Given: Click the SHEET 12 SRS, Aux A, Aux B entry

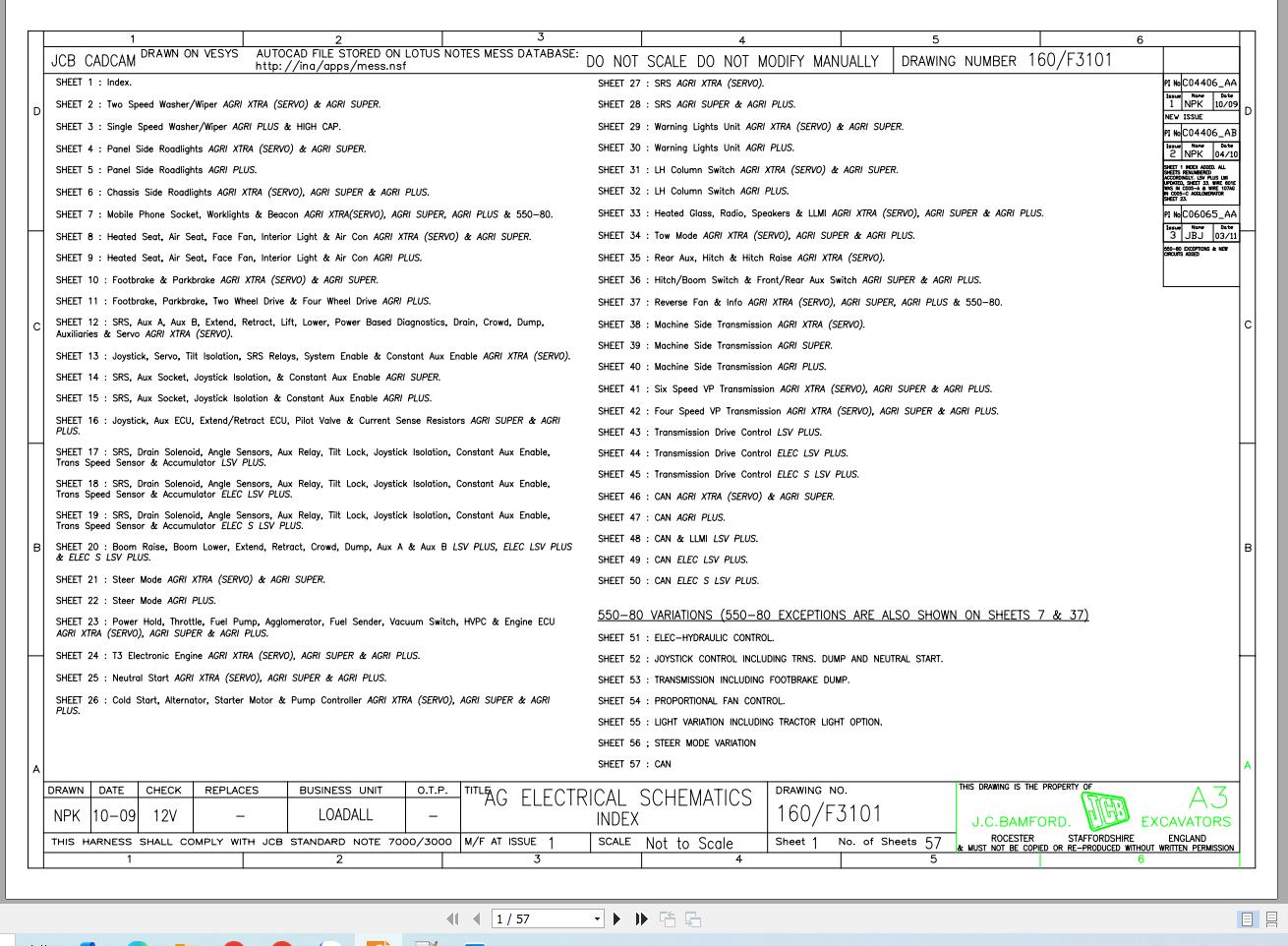Looking at the screenshot, I should [x=300, y=328].
